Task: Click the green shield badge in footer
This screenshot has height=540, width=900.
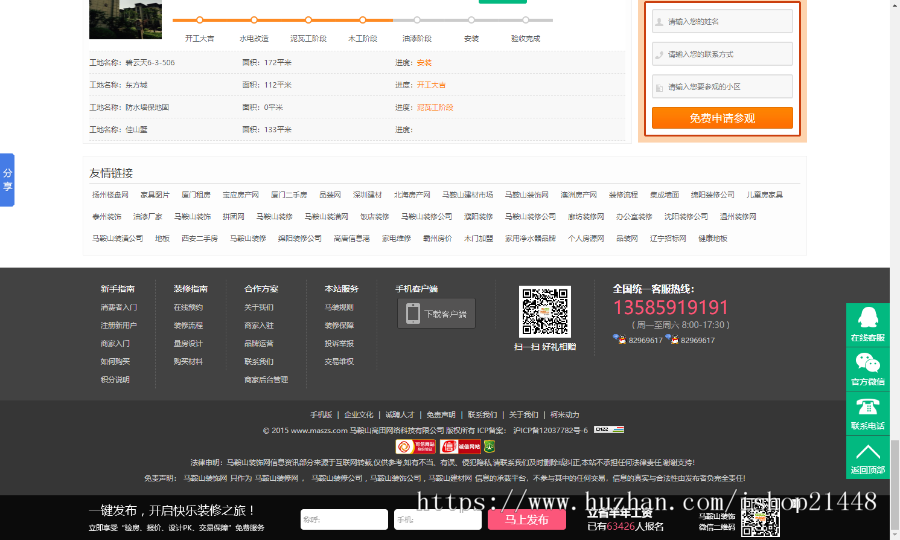Action: click(x=489, y=446)
